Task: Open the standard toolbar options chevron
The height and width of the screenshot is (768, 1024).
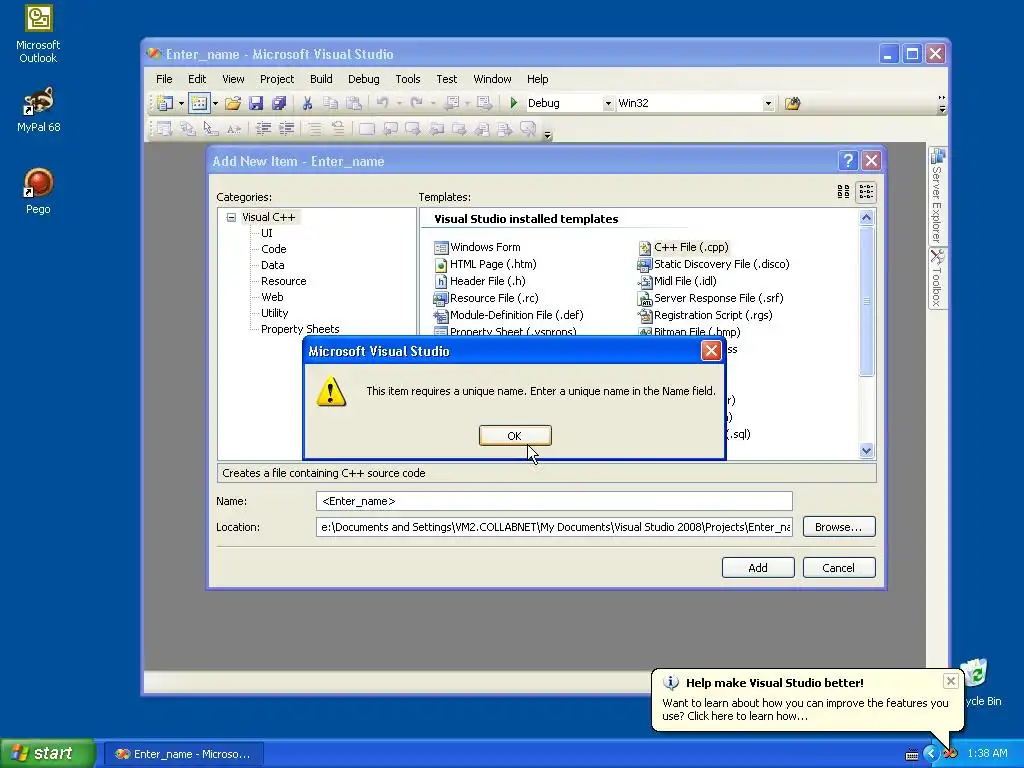Action: point(942,103)
